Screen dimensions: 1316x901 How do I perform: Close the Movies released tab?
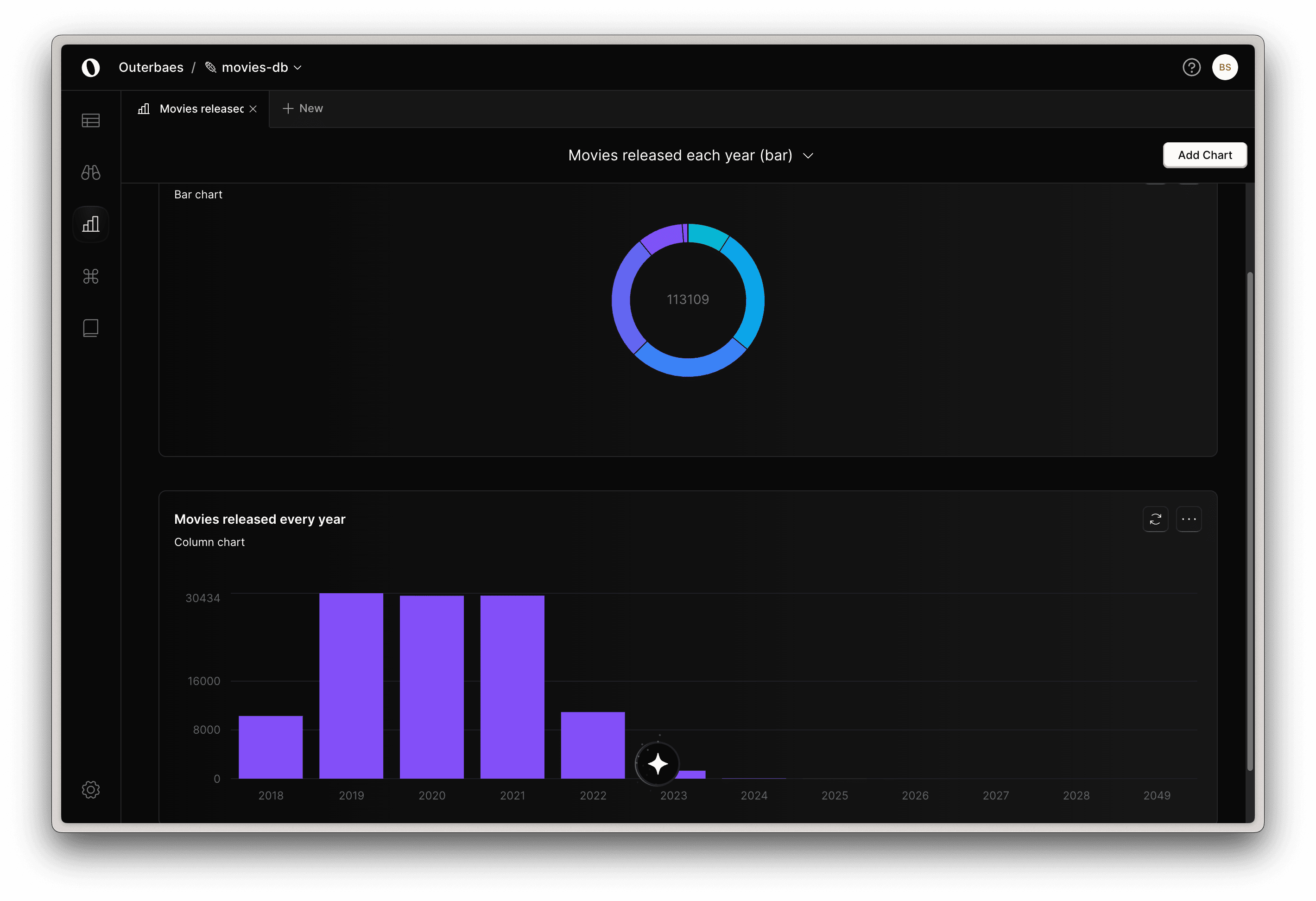pos(253,109)
